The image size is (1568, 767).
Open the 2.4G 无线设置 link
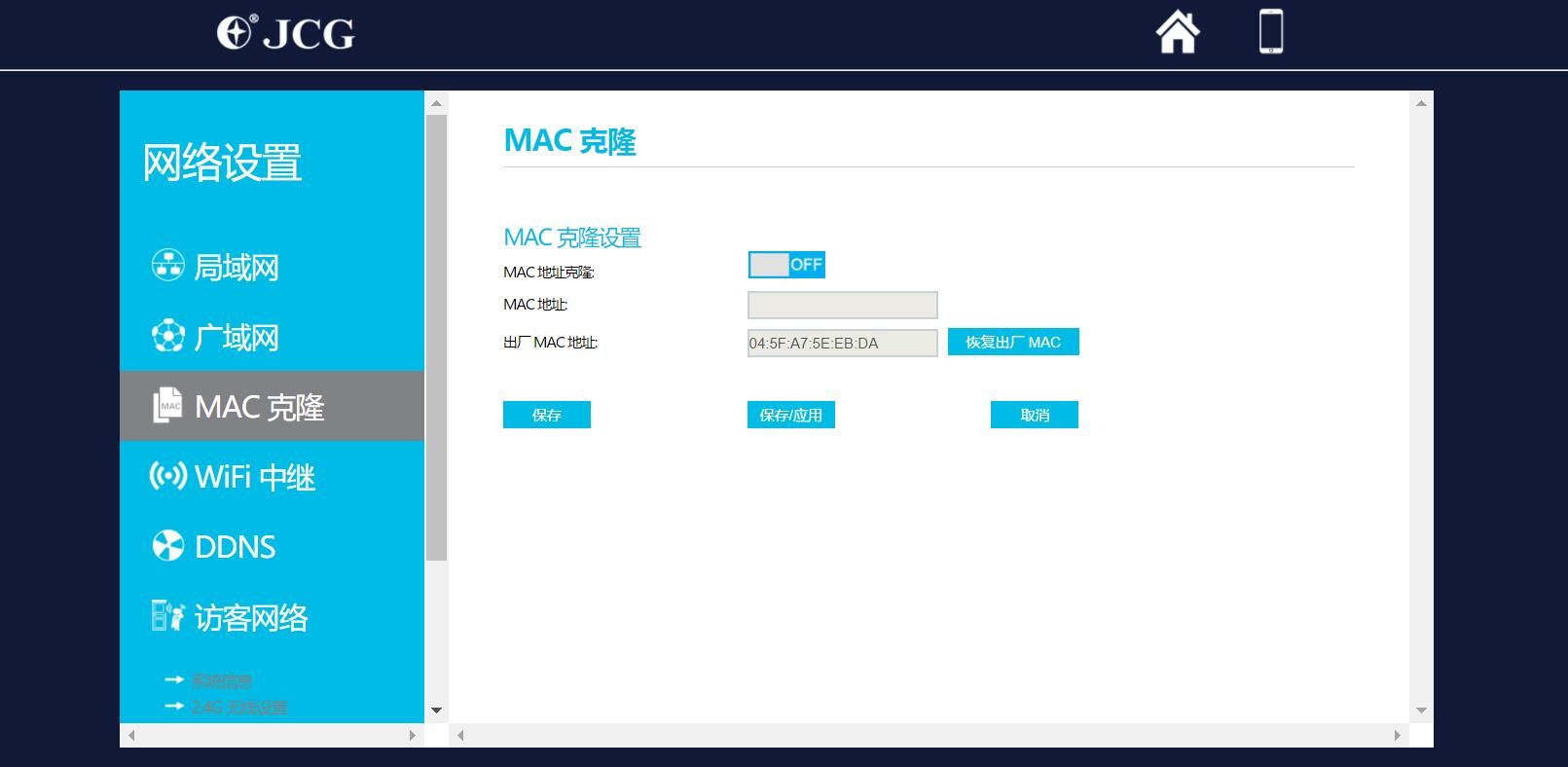click(239, 707)
